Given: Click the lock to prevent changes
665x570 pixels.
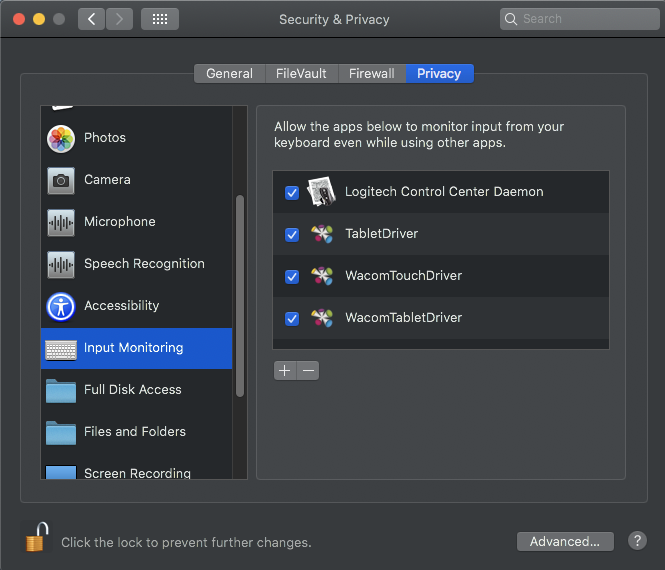Looking at the screenshot, I should click(36, 537).
